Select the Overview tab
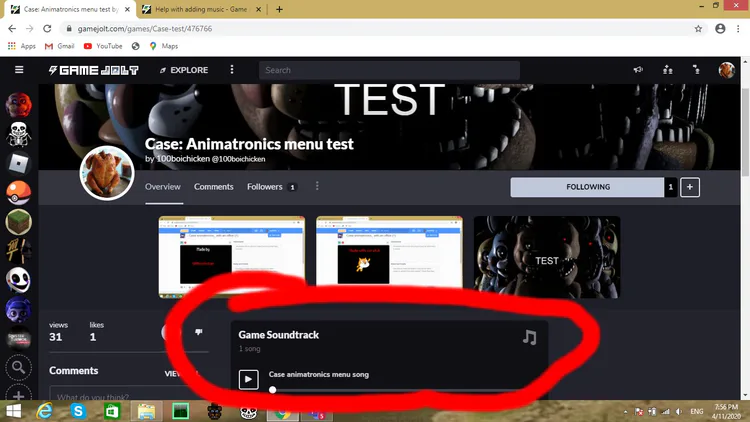The width and height of the screenshot is (750, 422). point(163,187)
